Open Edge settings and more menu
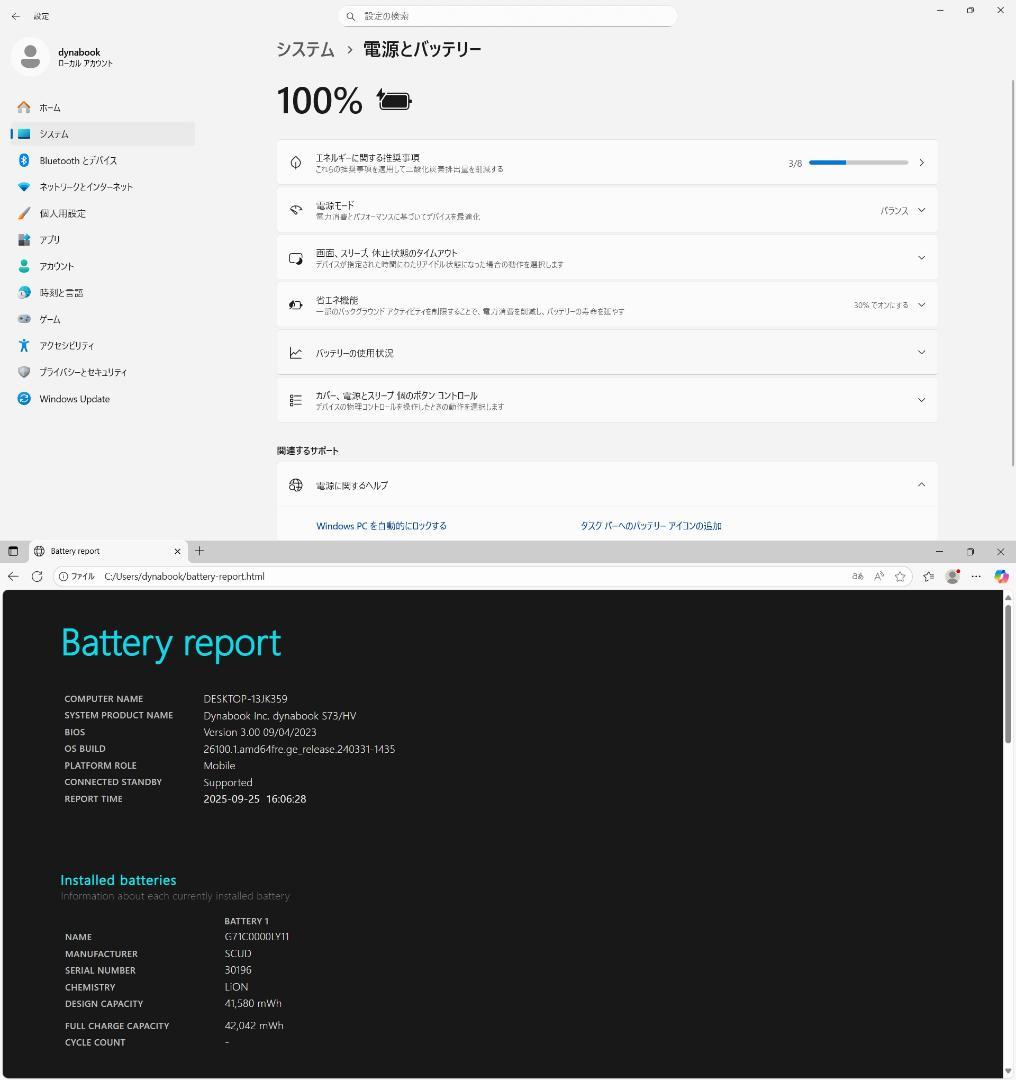Image resolution: width=1016 pixels, height=1080 pixels. click(x=976, y=576)
